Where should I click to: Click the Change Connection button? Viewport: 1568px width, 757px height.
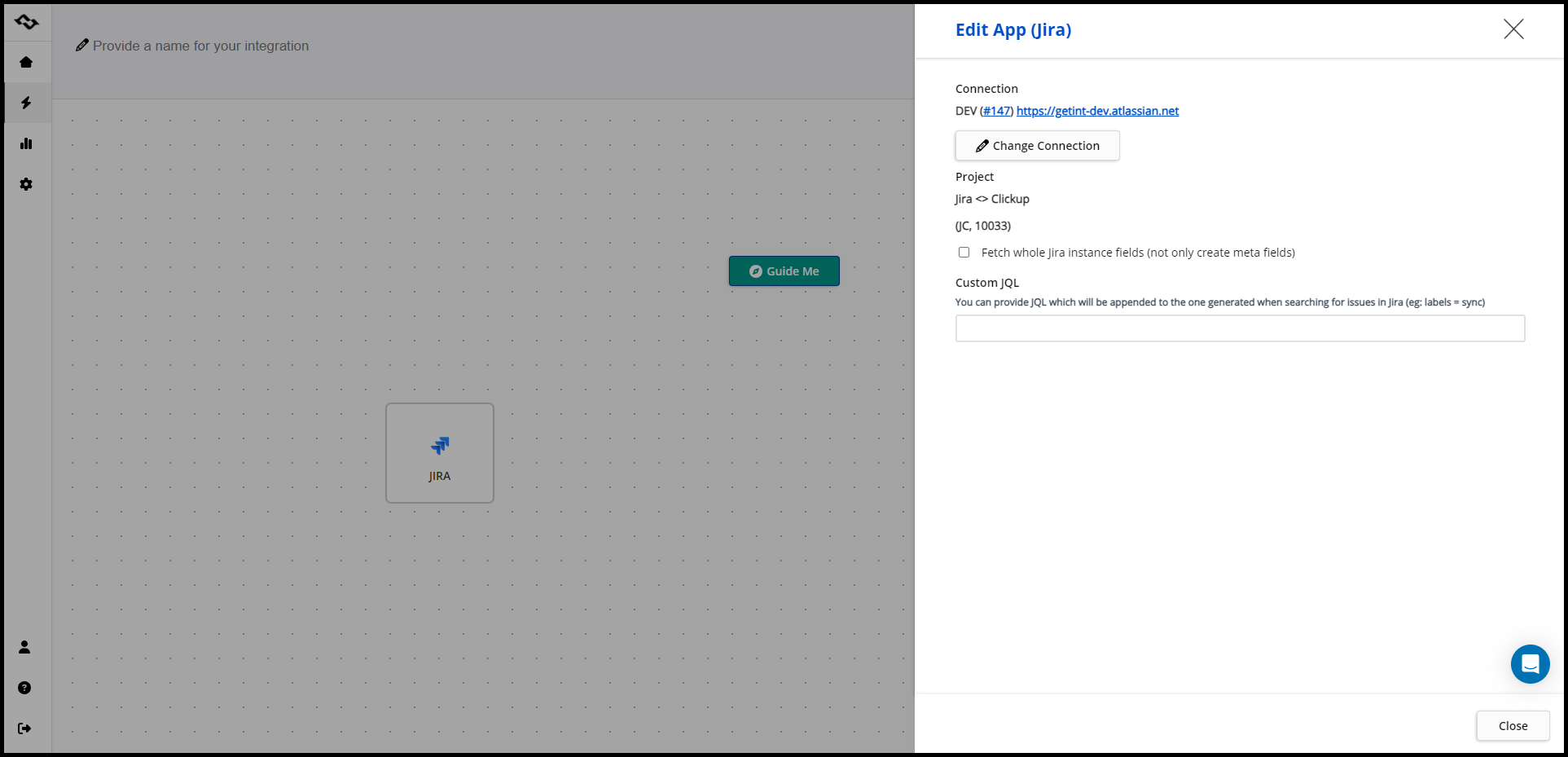1037,146
